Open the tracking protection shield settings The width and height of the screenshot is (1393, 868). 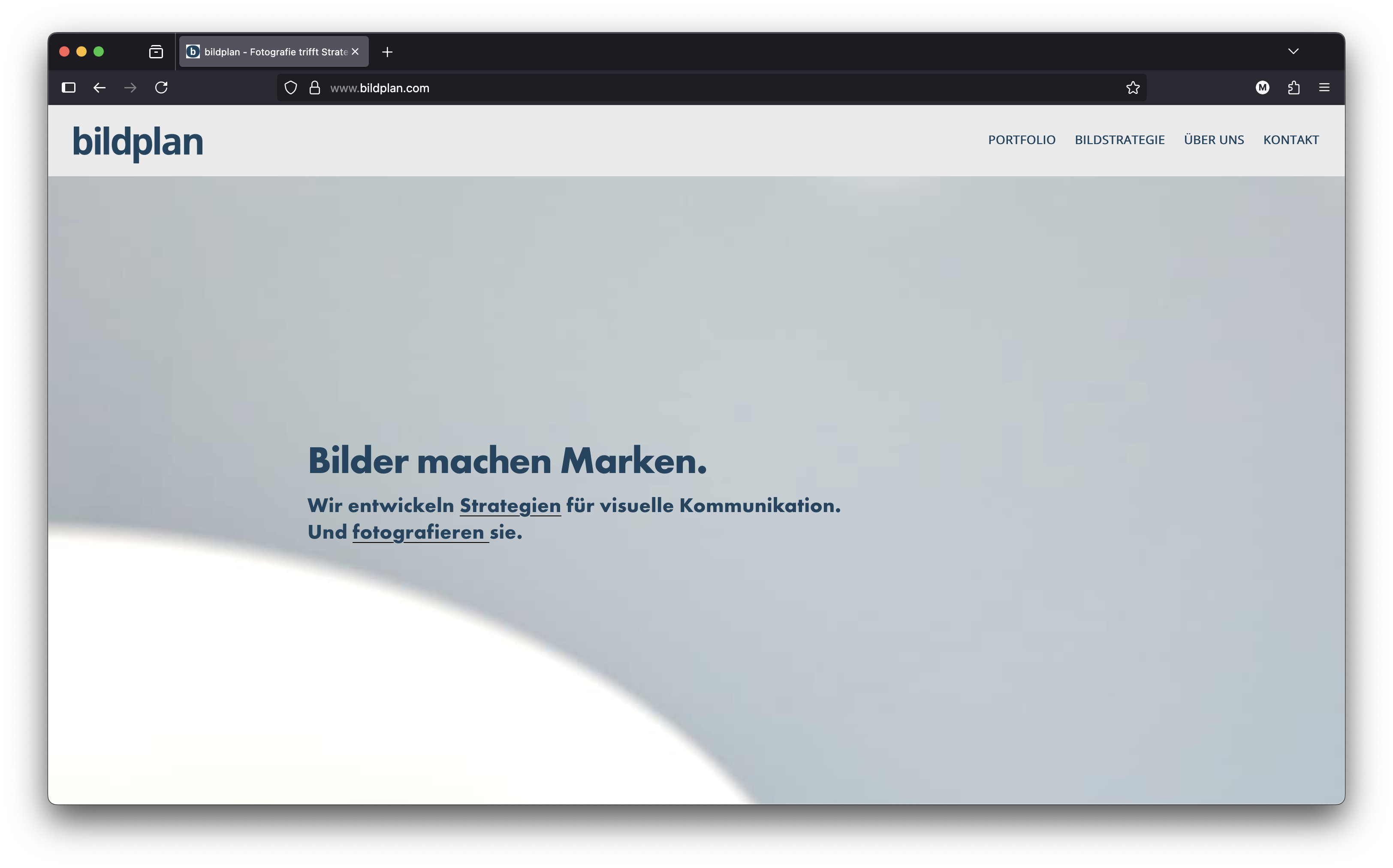pos(290,87)
